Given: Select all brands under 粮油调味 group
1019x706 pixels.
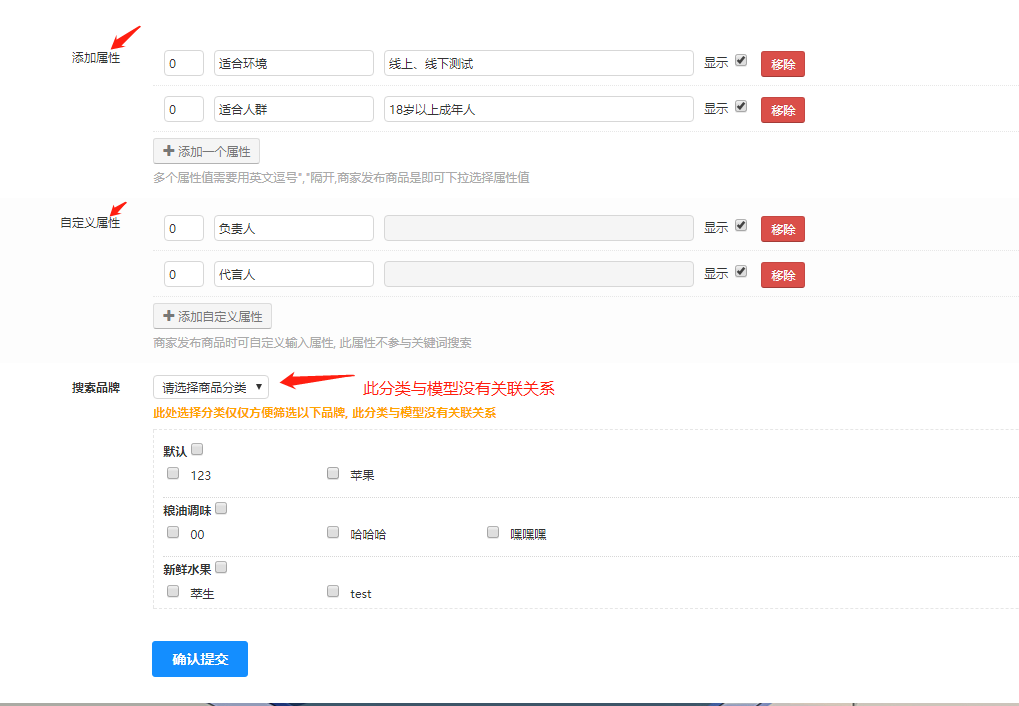Looking at the screenshot, I should (x=221, y=509).
